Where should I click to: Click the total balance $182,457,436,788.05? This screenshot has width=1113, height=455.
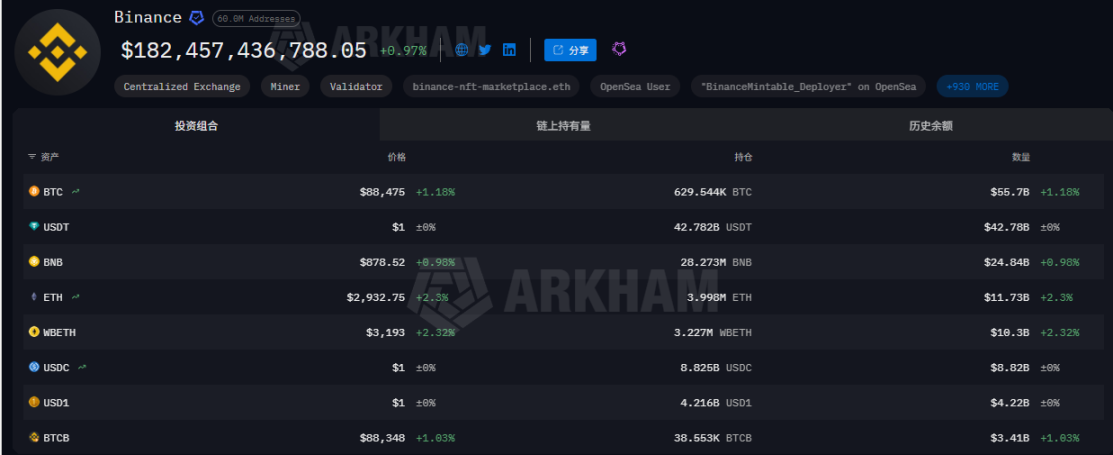click(243, 50)
